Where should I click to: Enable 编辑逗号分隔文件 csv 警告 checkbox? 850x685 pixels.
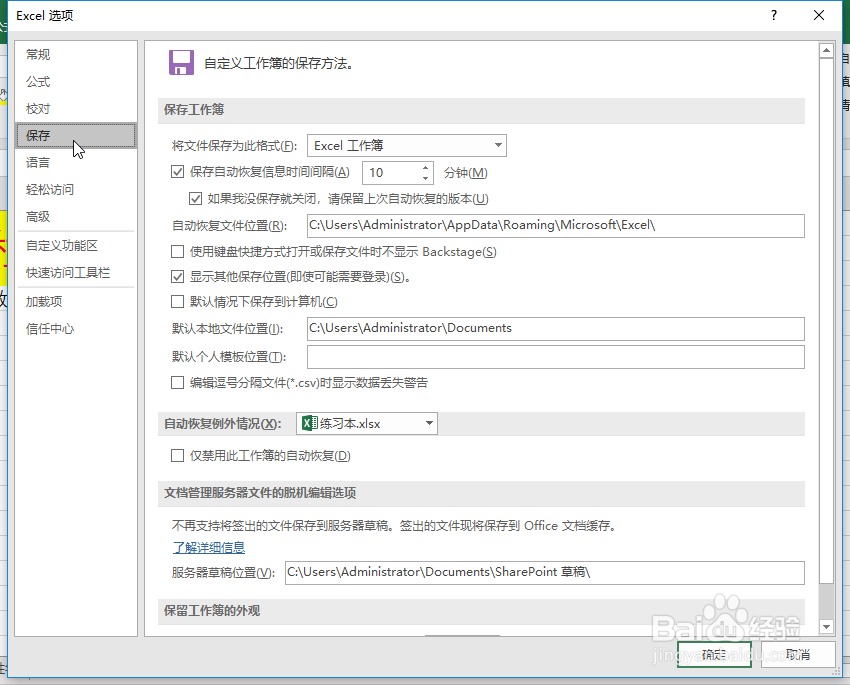[177, 383]
